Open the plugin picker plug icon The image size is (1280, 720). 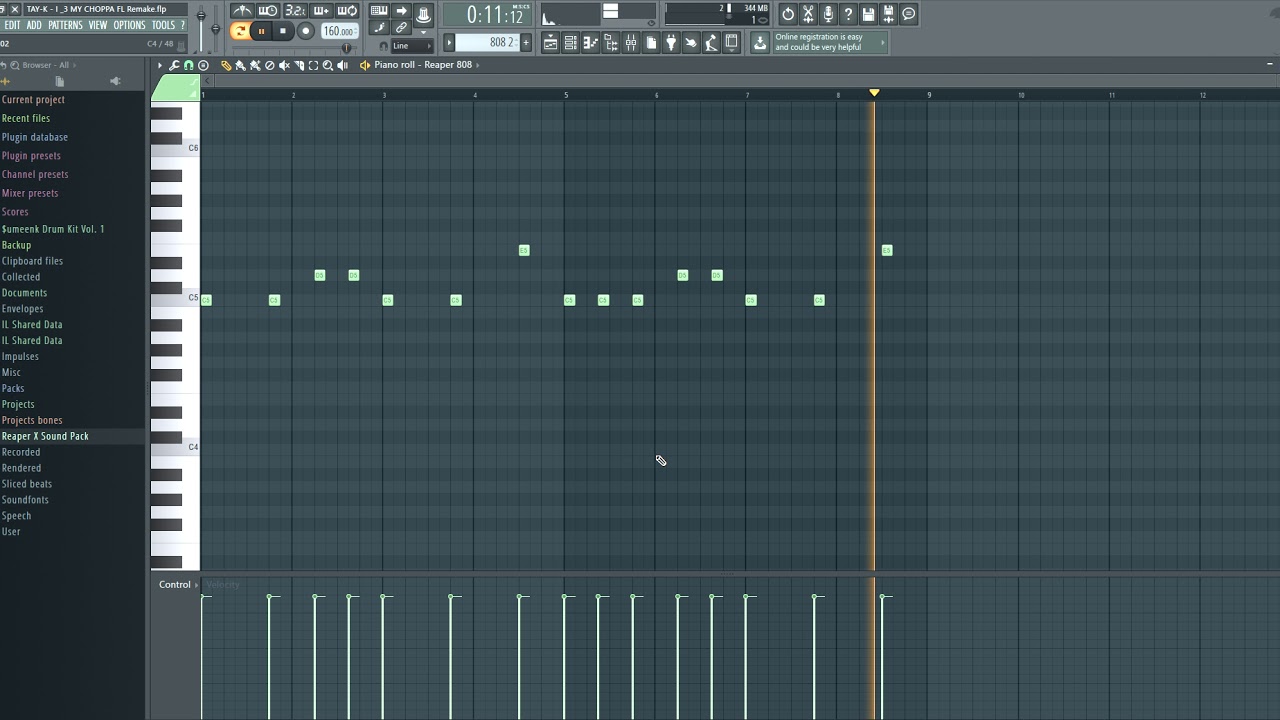(671, 43)
